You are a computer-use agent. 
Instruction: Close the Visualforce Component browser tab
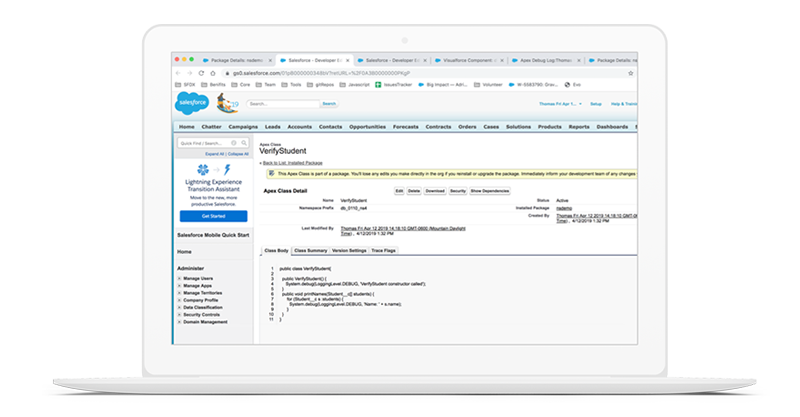[x=502, y=60]
